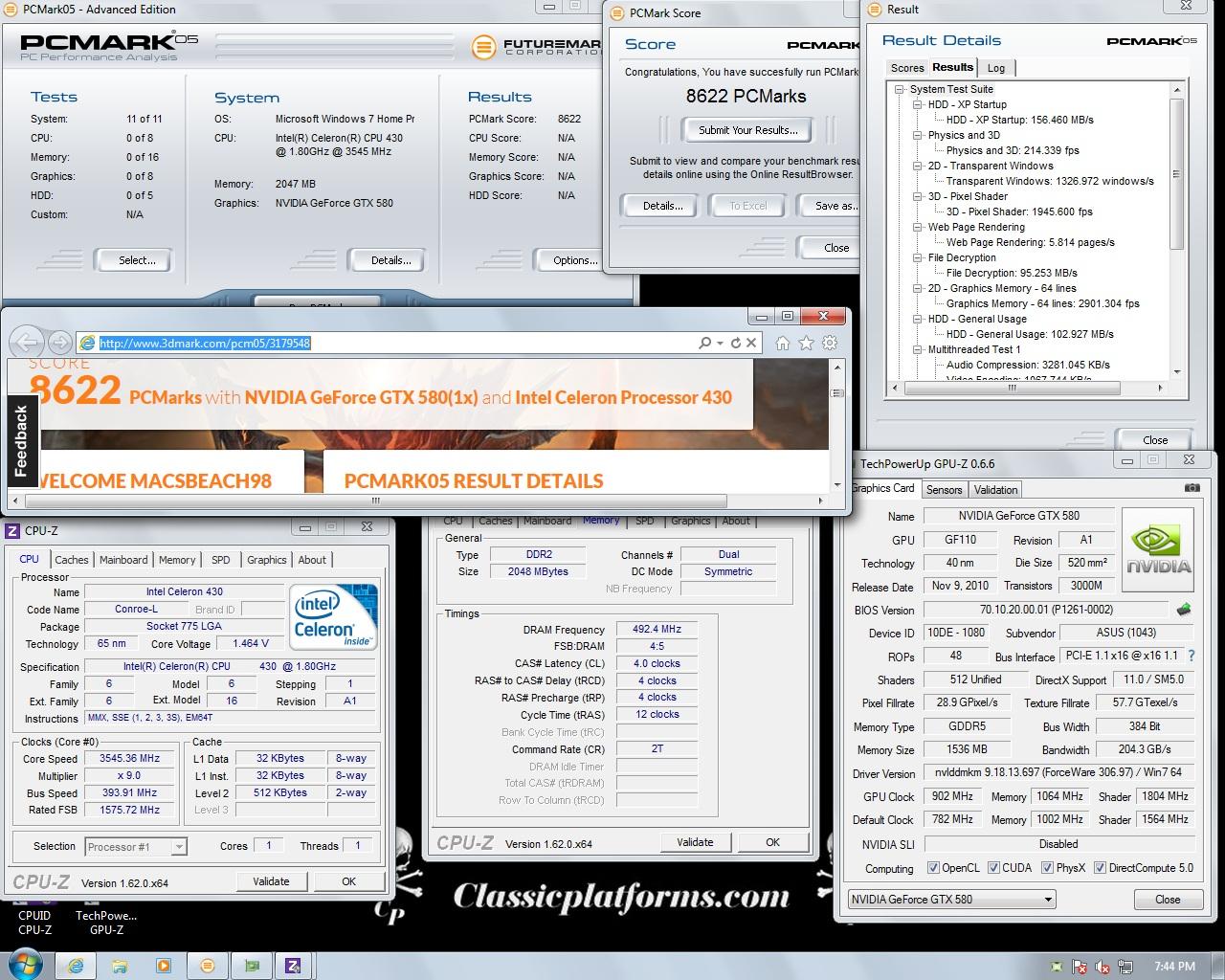Click the Bus Interface question mark
Viewport: 1225px width, 980px height.
coord(1192,657)
